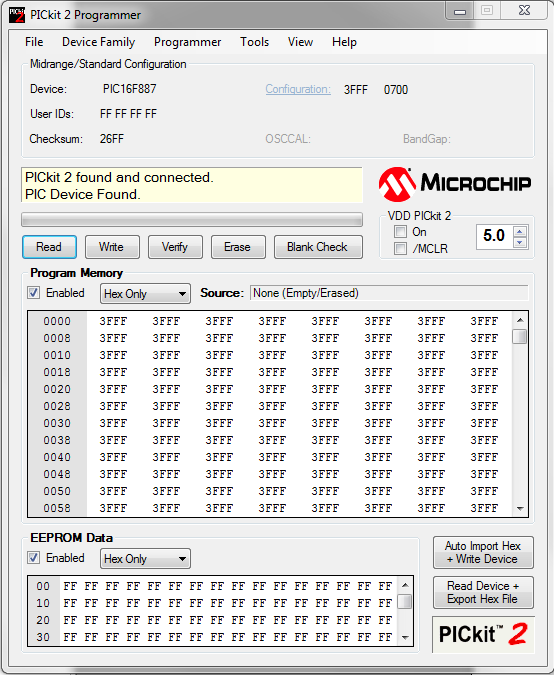Click the Read button
Viewport: 554px width, 675px height.
tap(50, 247)
